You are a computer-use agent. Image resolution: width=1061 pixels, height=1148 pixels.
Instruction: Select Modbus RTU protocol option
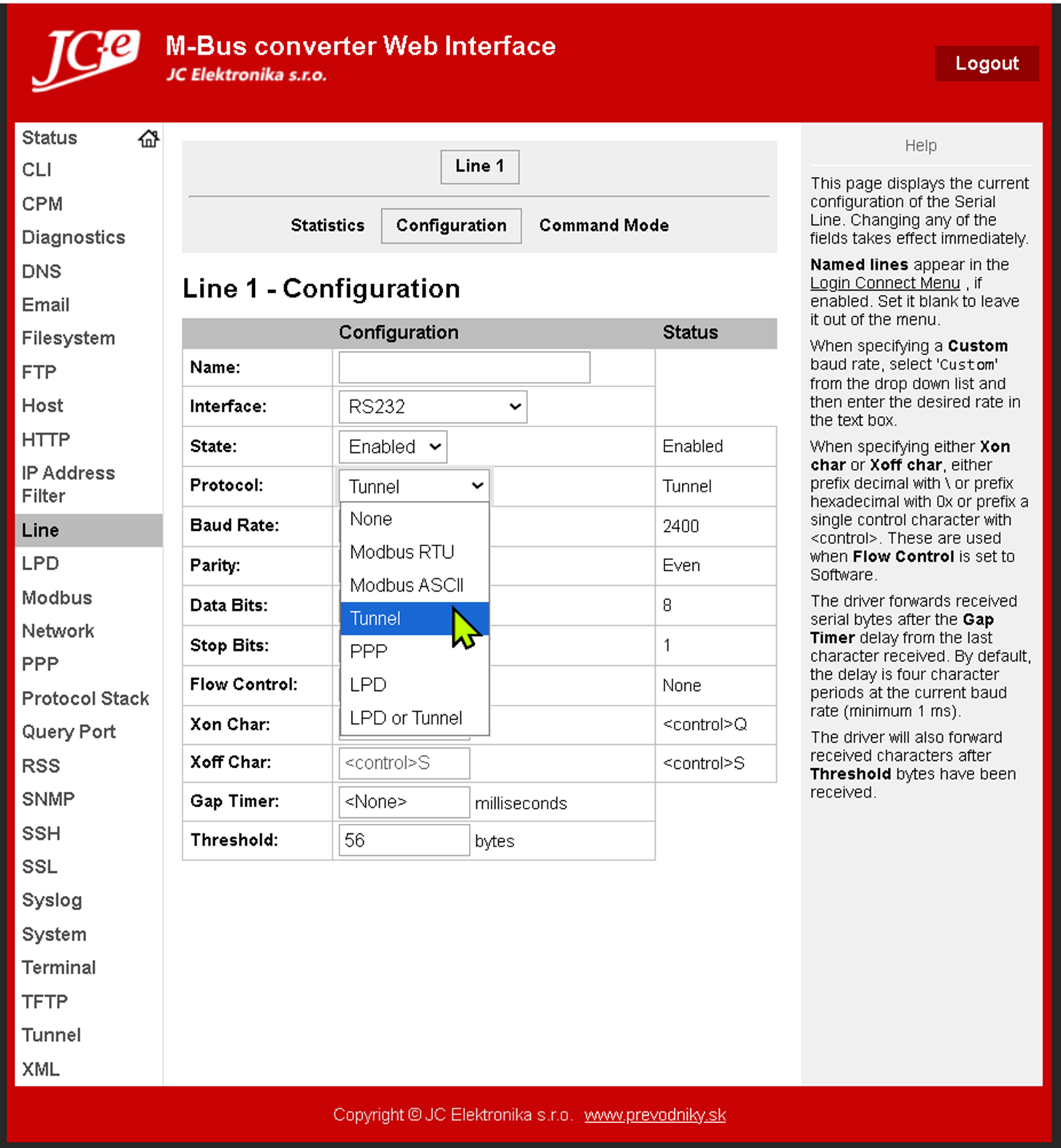pos(402,552)
